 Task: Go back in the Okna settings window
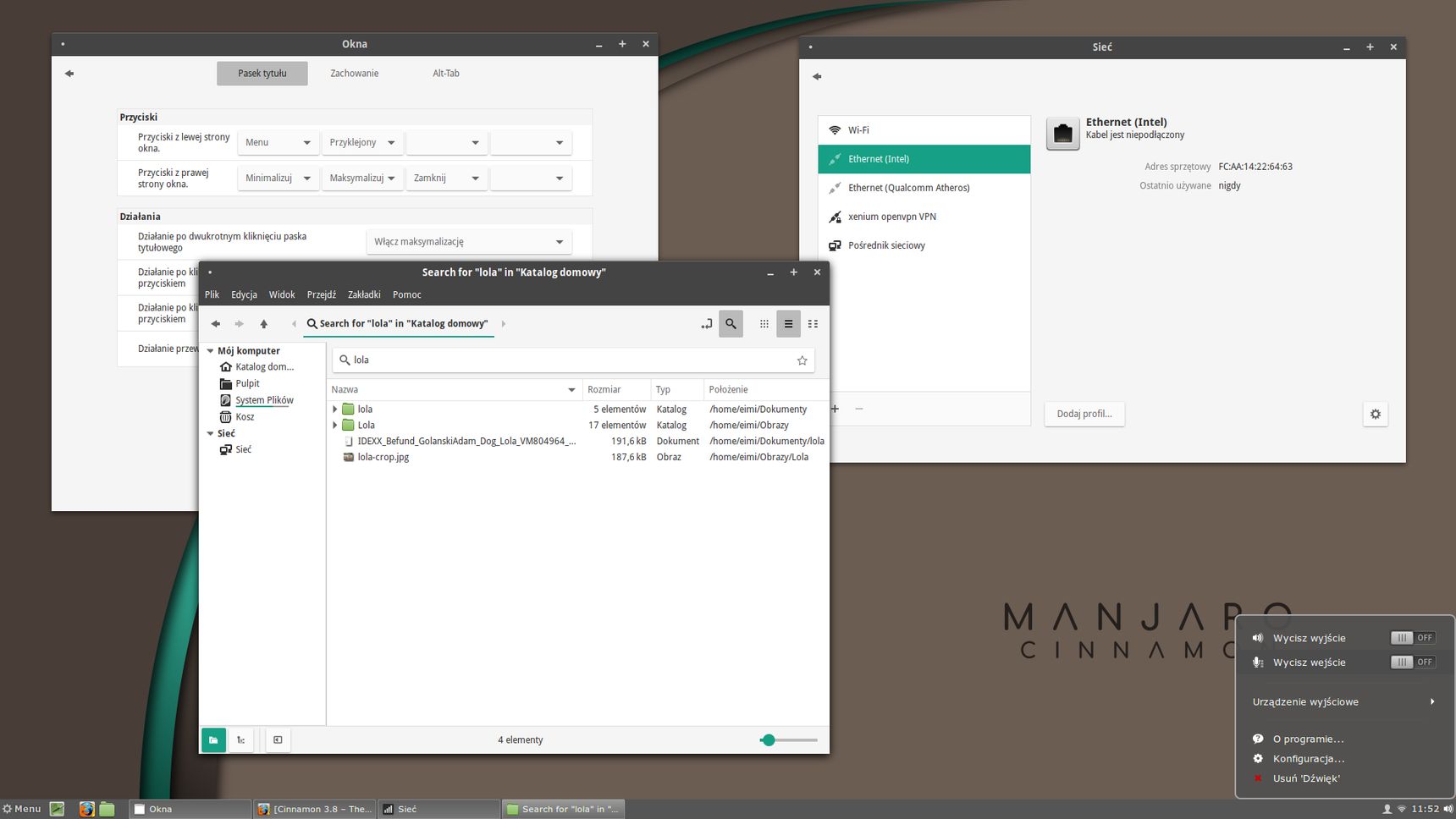69,74
